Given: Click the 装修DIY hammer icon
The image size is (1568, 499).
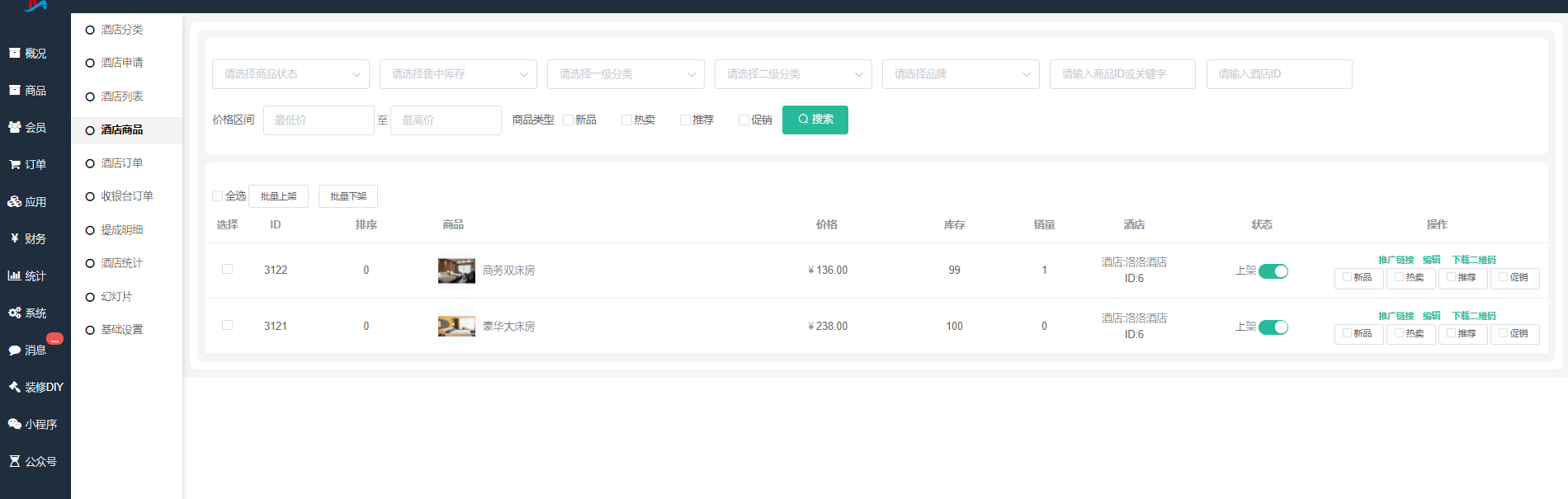Looking at the screenshot, I should click(14, 387).
